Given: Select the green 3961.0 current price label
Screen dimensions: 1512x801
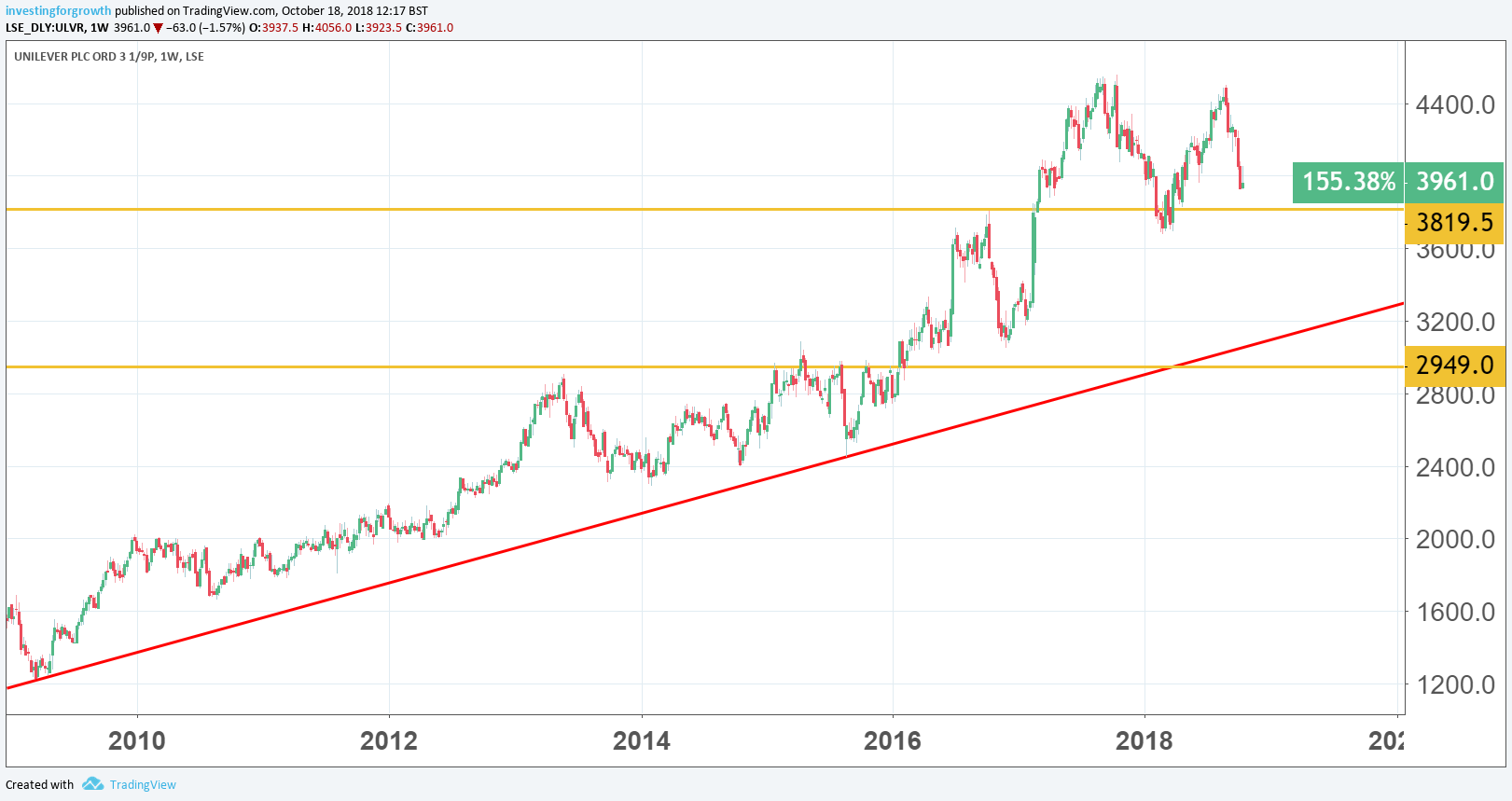Looking at the screenshot, I should [x=1455, y=182].
